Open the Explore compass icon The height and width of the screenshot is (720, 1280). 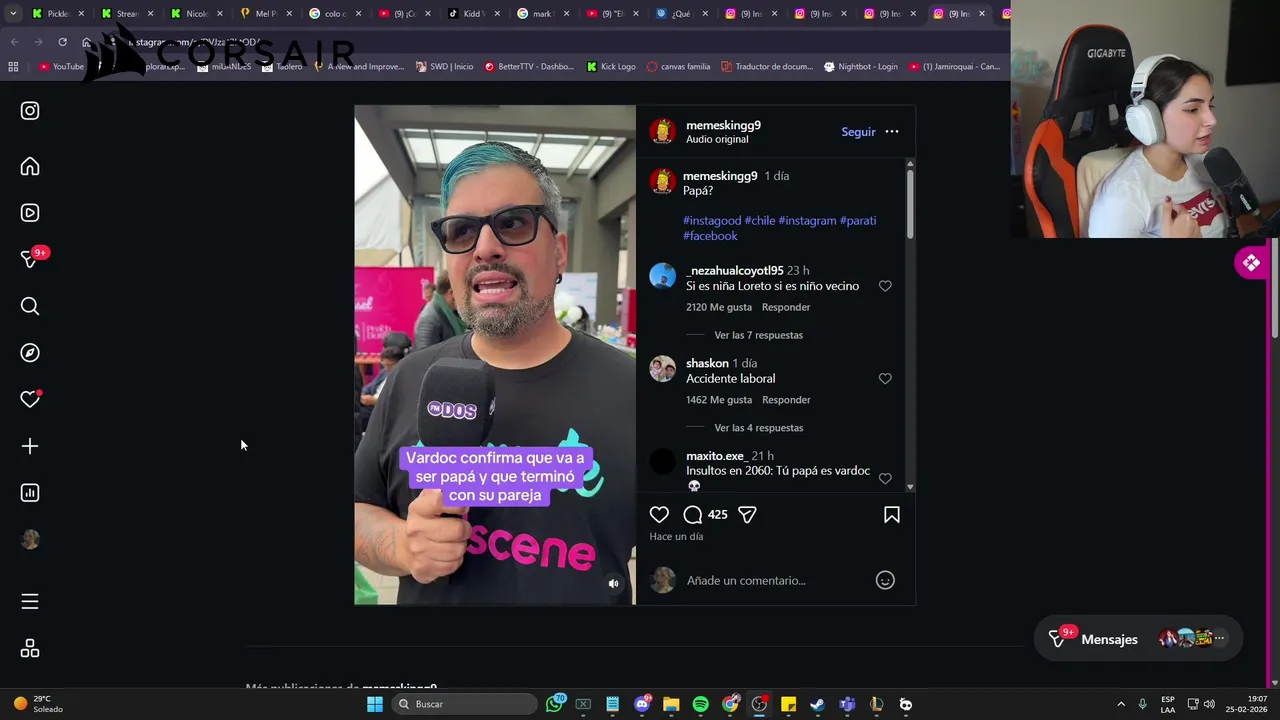point(30,353)
